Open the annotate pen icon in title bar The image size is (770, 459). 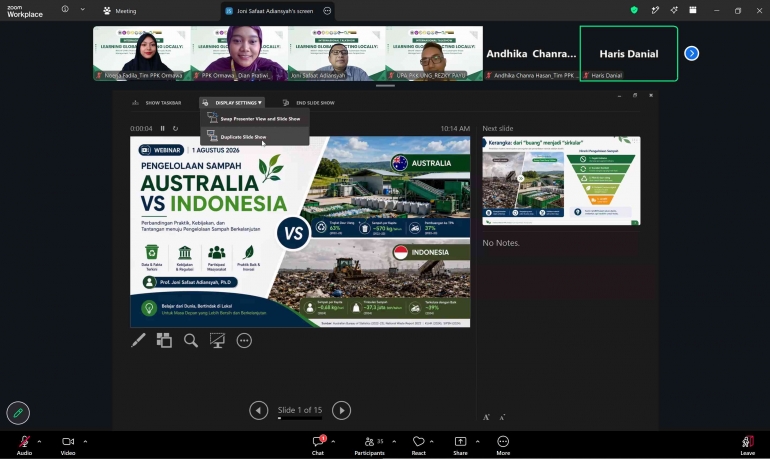point(655,10)
